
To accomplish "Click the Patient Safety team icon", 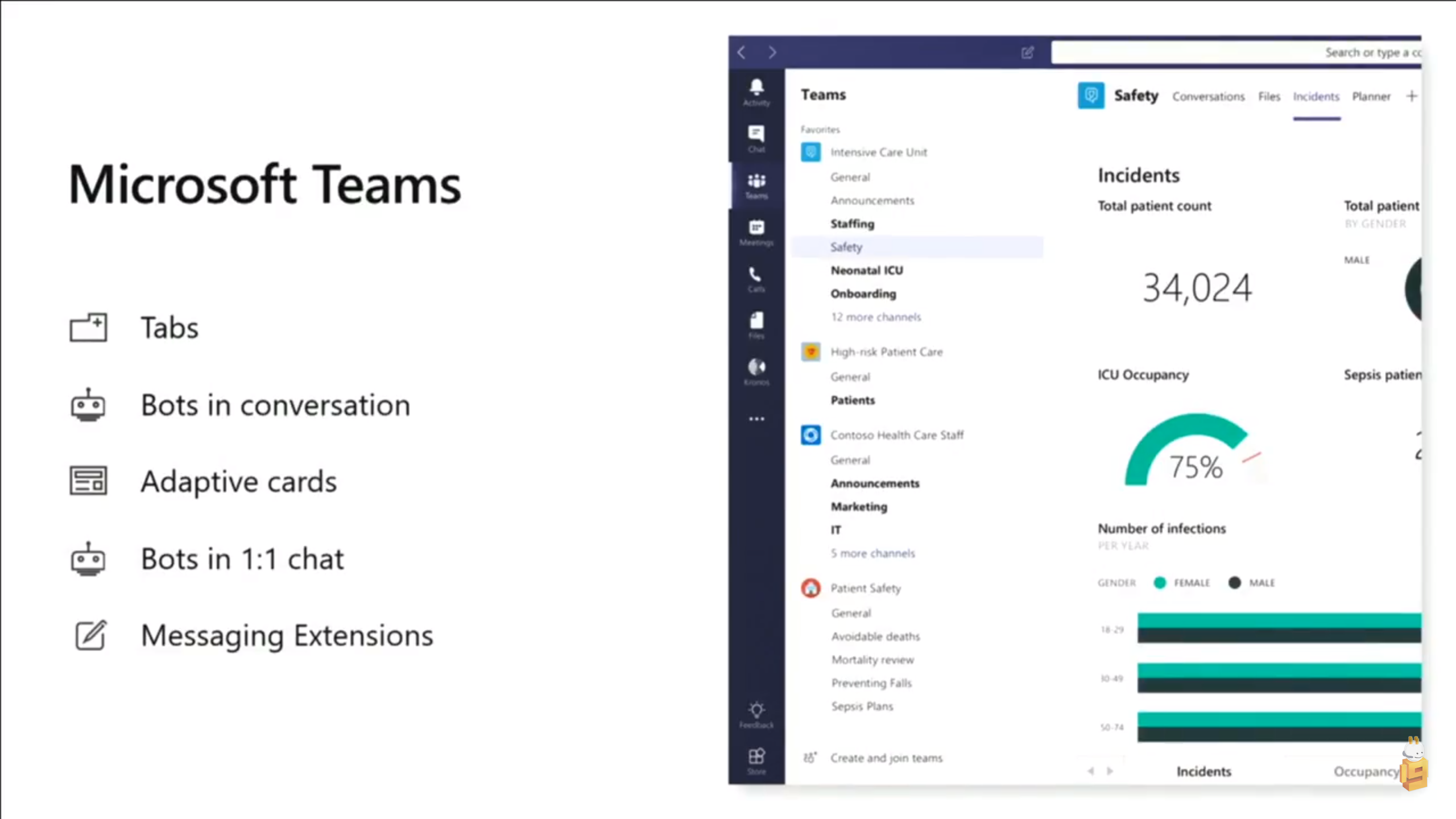I will pyautogui.click(x=810, y=588).
